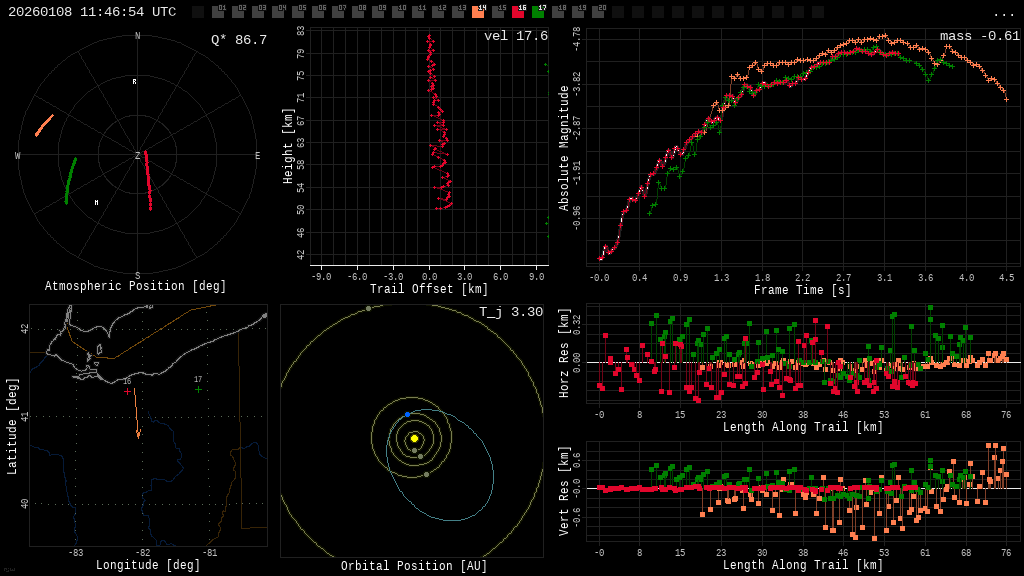The height and width of the screenshot is (576, 1024).
Task: Open the three-dots overflow menu
Action: [x=1003, y=13]
